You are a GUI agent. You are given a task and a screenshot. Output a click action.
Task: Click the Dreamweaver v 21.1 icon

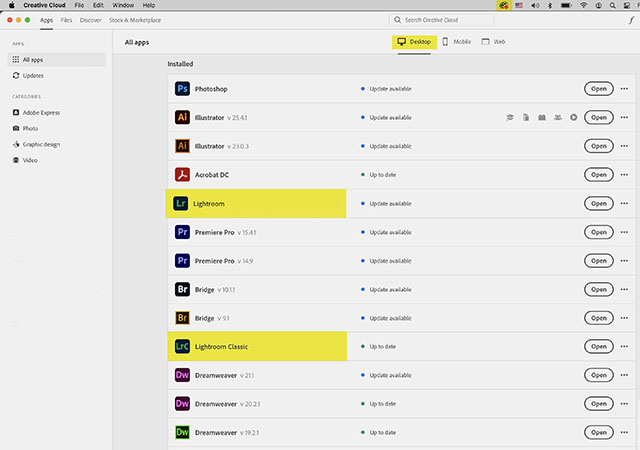tap(182, 375)
